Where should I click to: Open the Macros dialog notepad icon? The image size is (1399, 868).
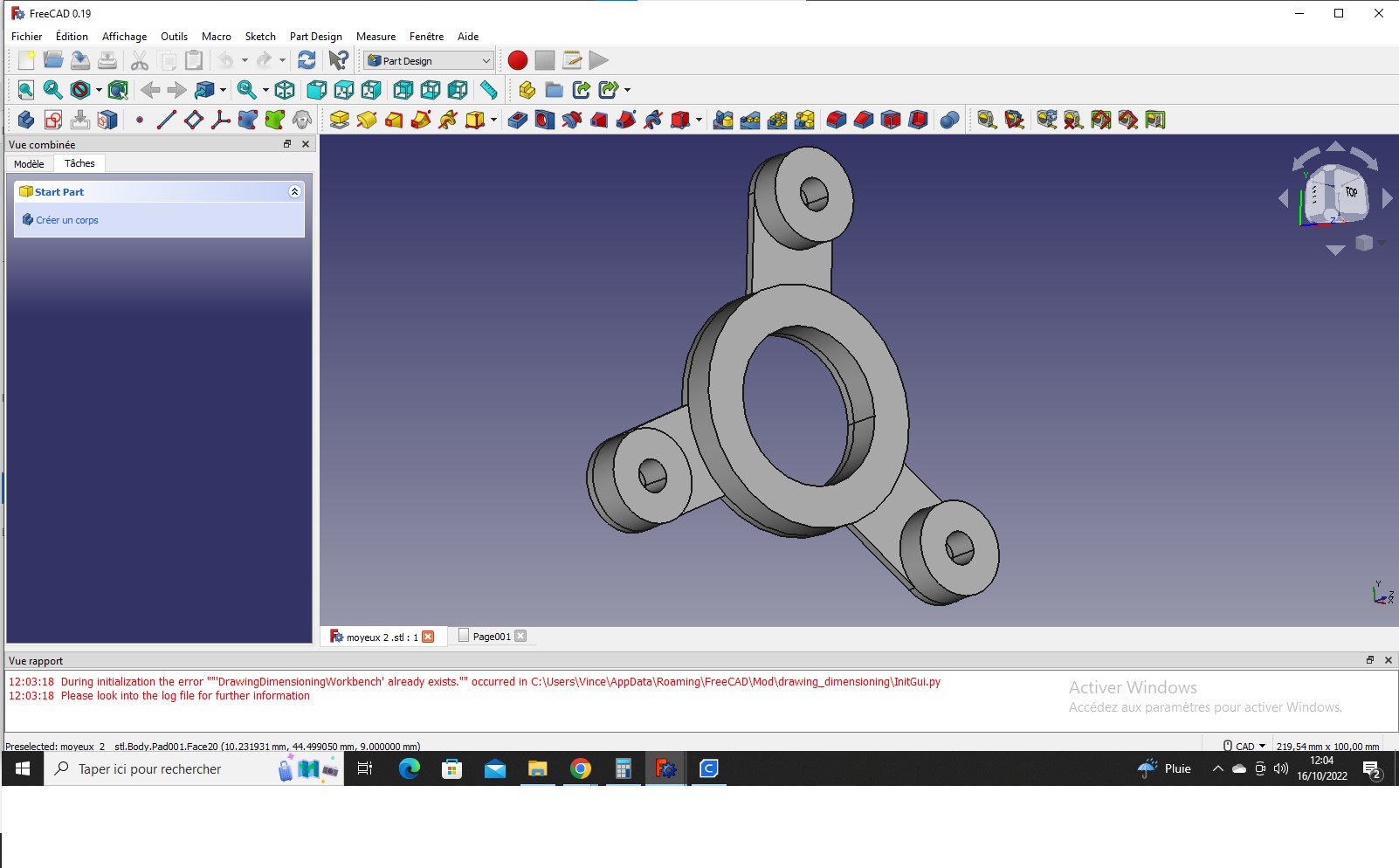click(x=572, y=60)
